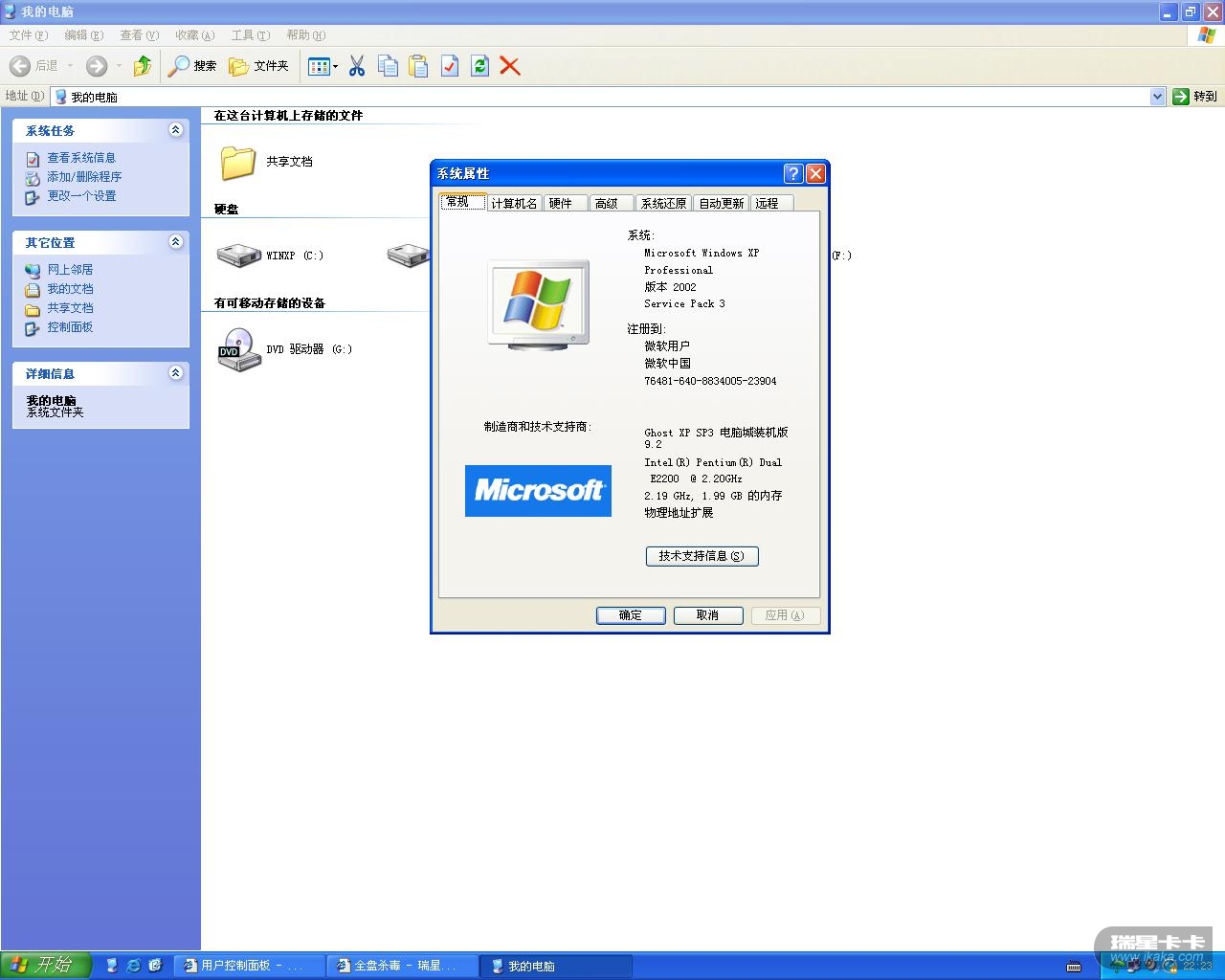This screenshot has width=1225, height=980.
Task: Click the Copy icon in toolbar
Action: [x=388, y=66]
